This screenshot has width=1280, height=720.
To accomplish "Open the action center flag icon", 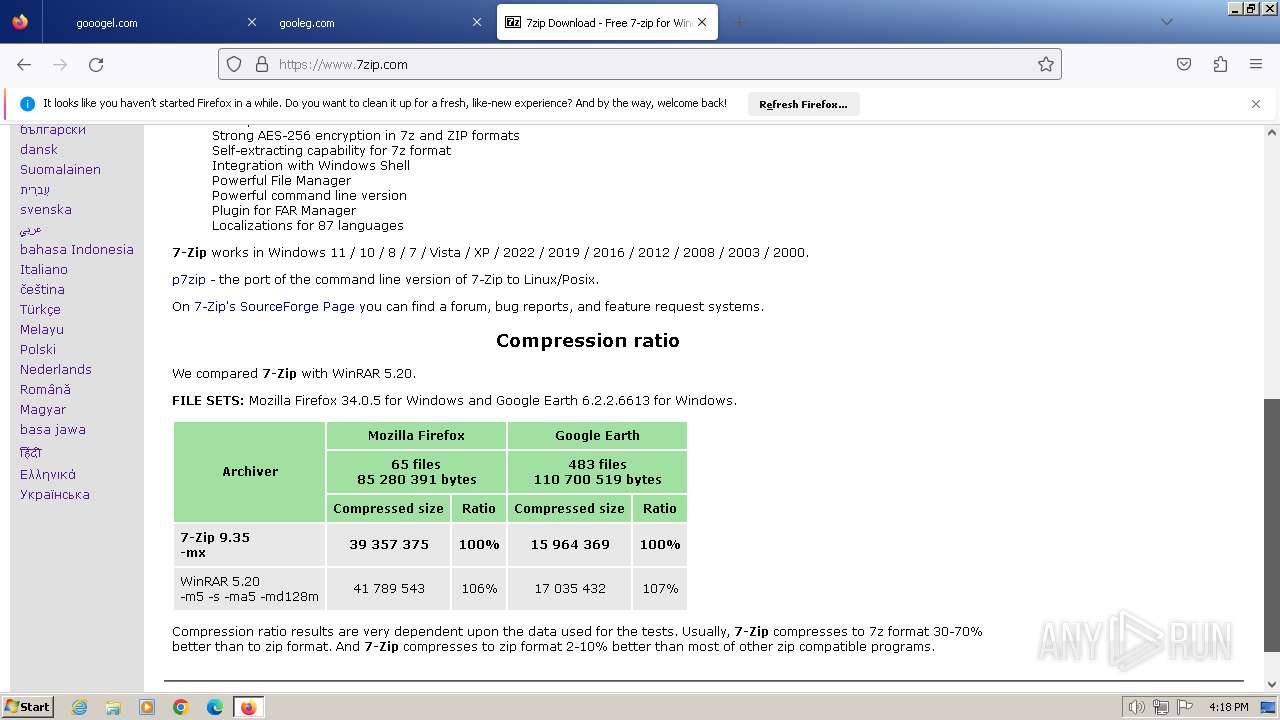I will tap(1186, 707).
